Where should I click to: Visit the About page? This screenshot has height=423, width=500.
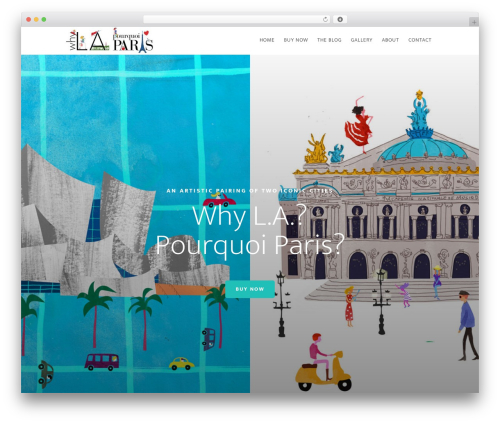coord(390,40)
